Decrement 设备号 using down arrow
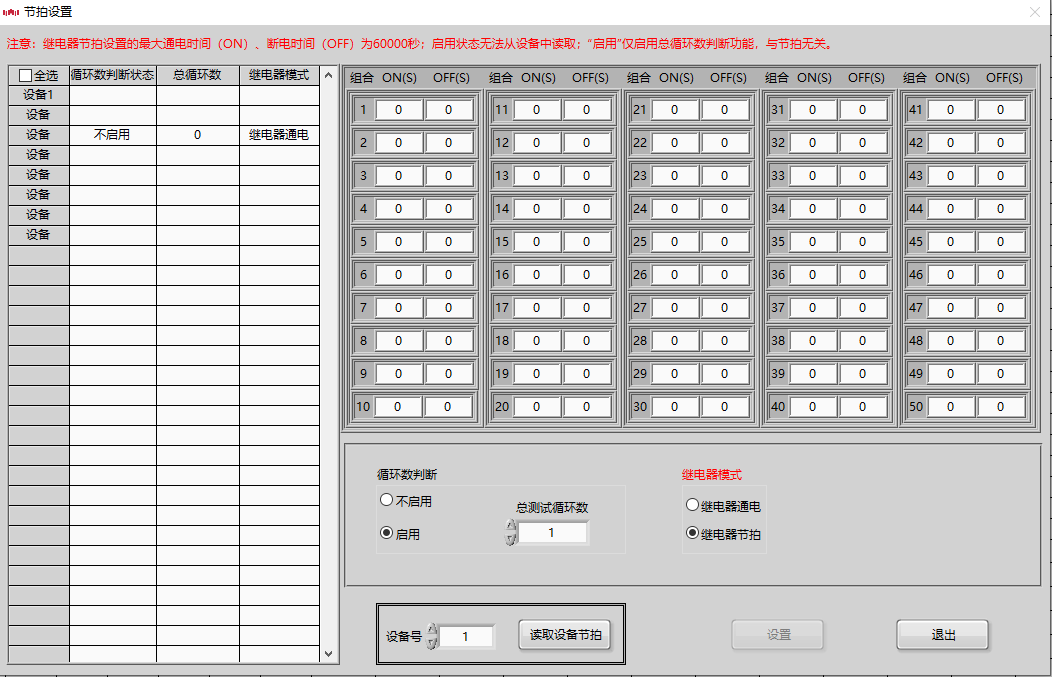The width and height of the screenshot is (1052, 677). pyautogui.click(x=432, y=642)
